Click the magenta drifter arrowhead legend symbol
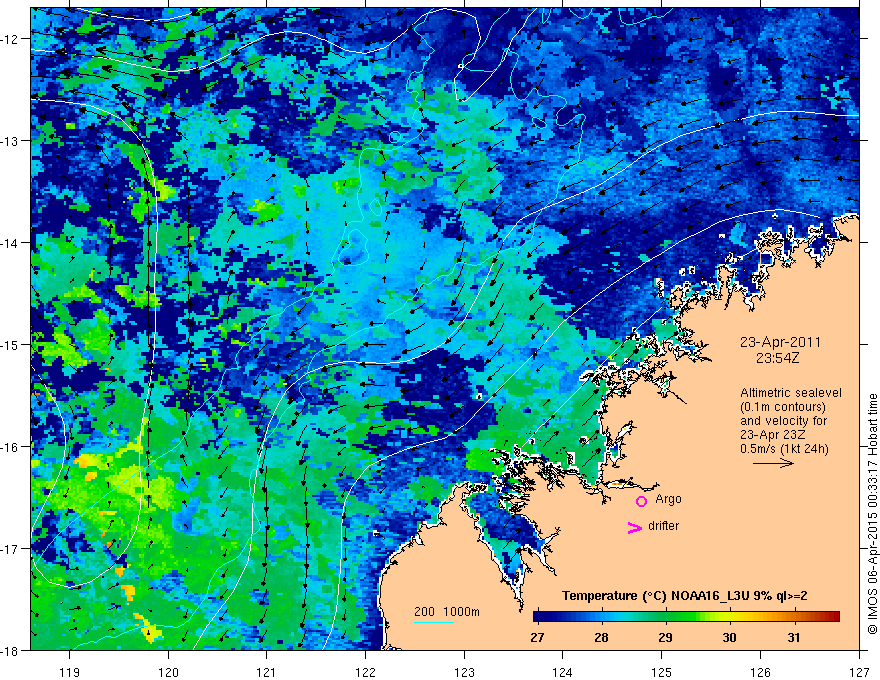Image resolution: width=880 pixels, height=680 pixels. coord(635,527)
